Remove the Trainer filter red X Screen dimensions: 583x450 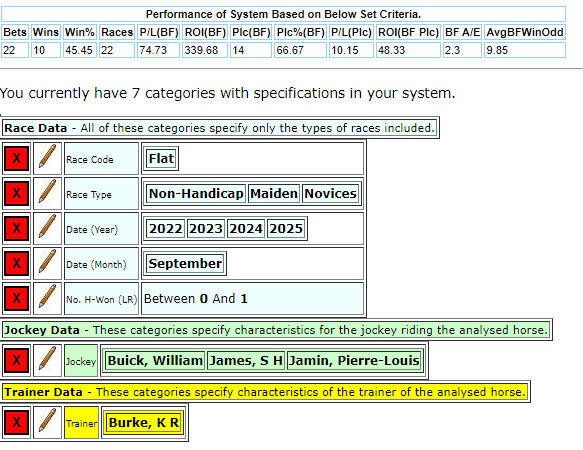pyautogui.click(x=17, y=422)
